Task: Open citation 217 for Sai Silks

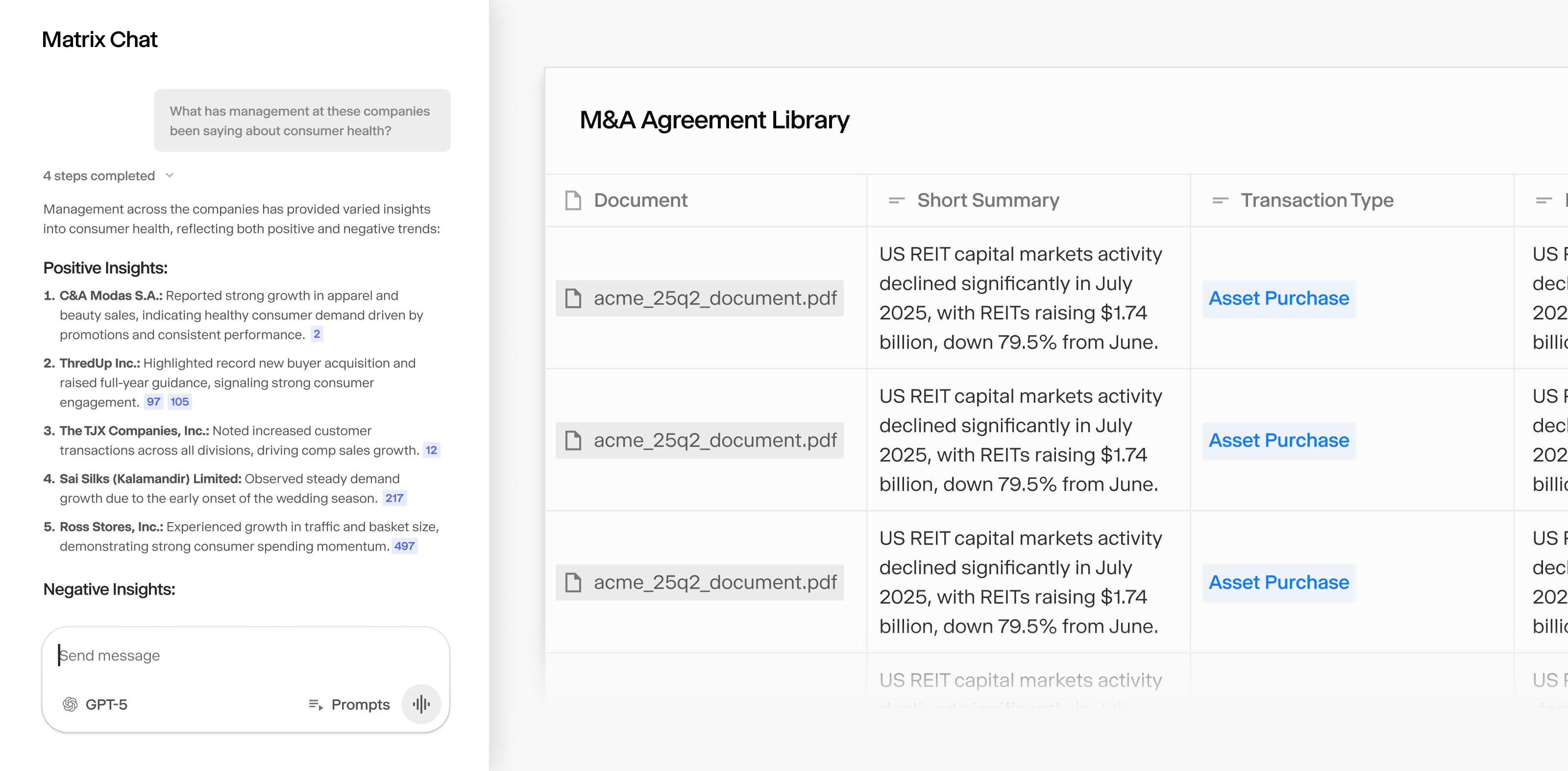Action: [x=395, y=497]
